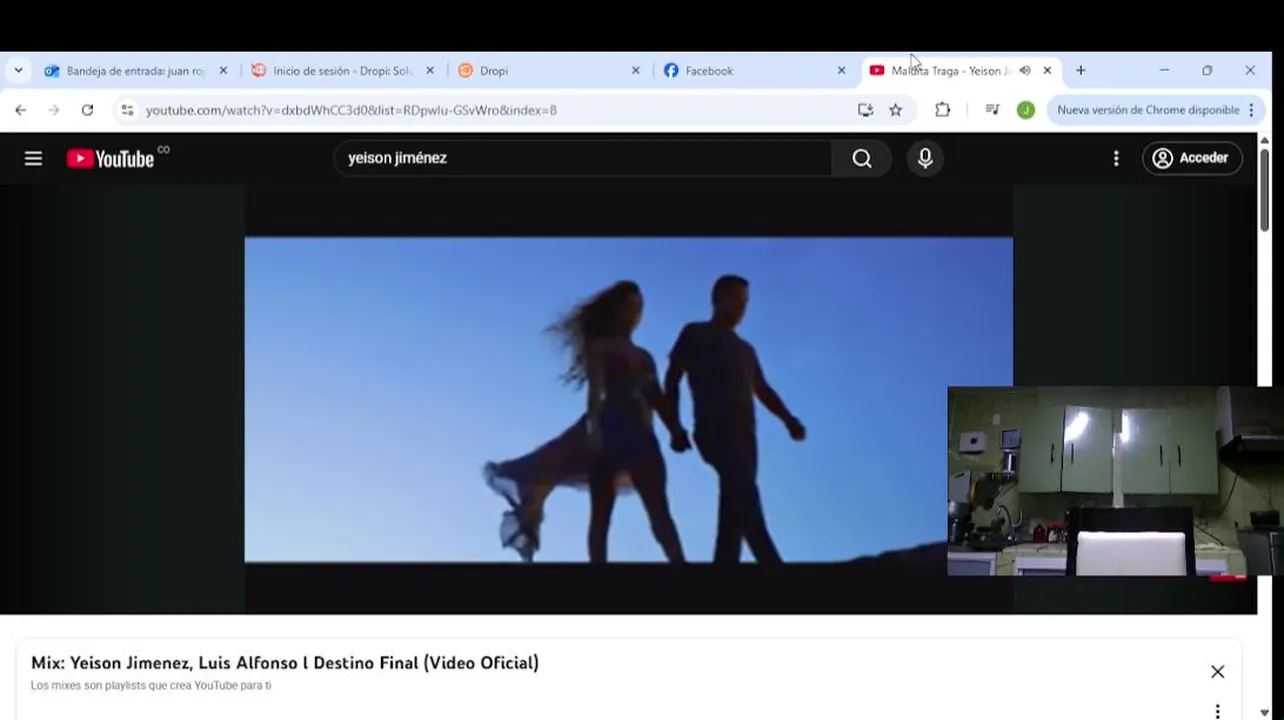This screenshot has width=1284, height=720.
Task: Mute the tab via speaker icon
Action: (1025, 71)
